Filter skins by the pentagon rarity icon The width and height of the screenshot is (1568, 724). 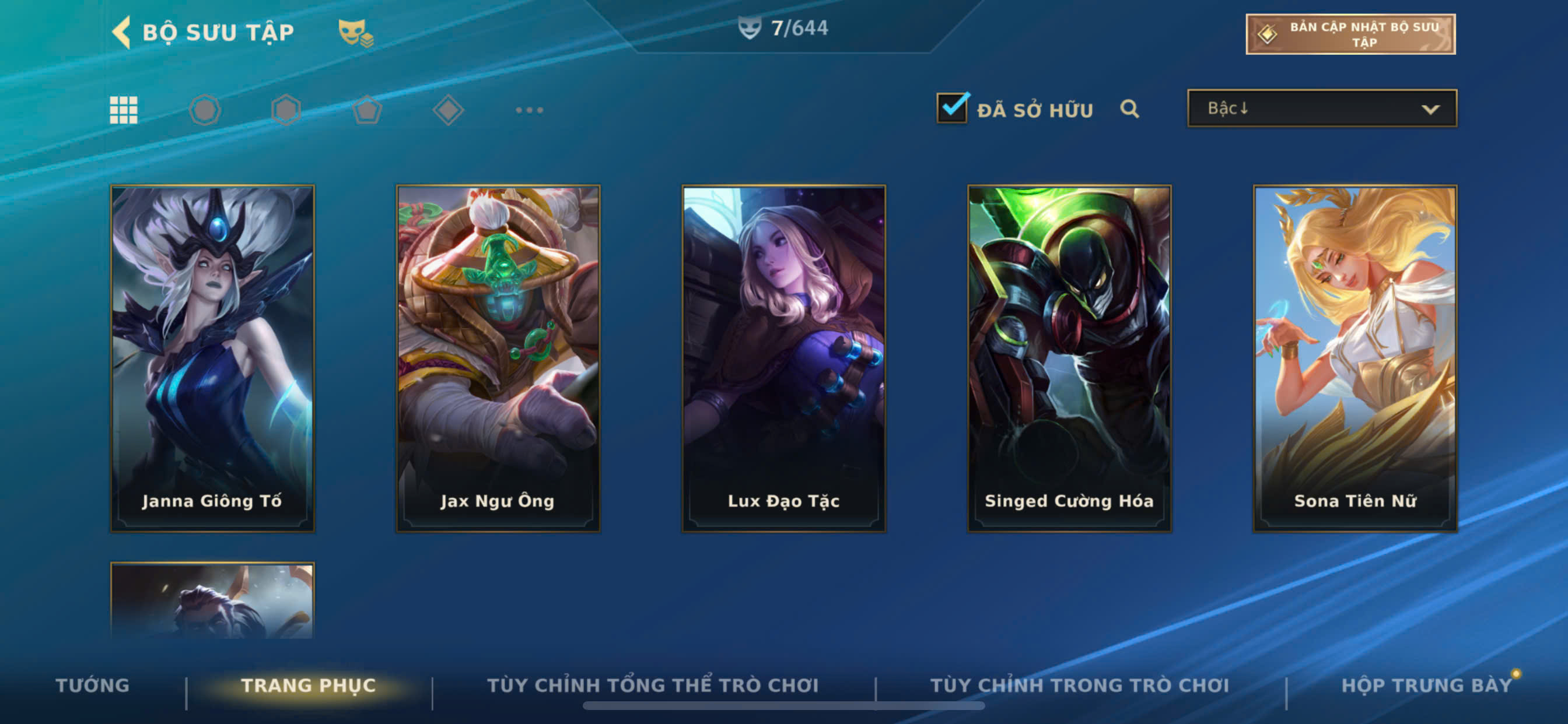coord(367,110)
